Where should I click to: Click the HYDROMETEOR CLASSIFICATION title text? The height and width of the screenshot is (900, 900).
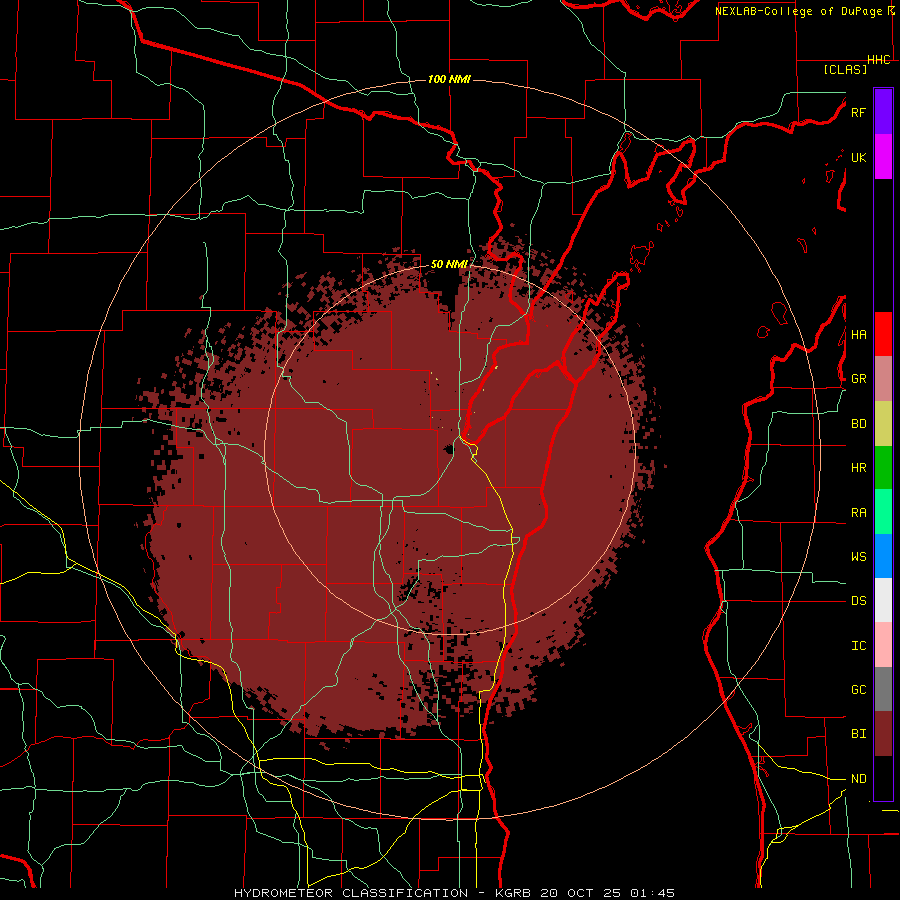[351, 893]
